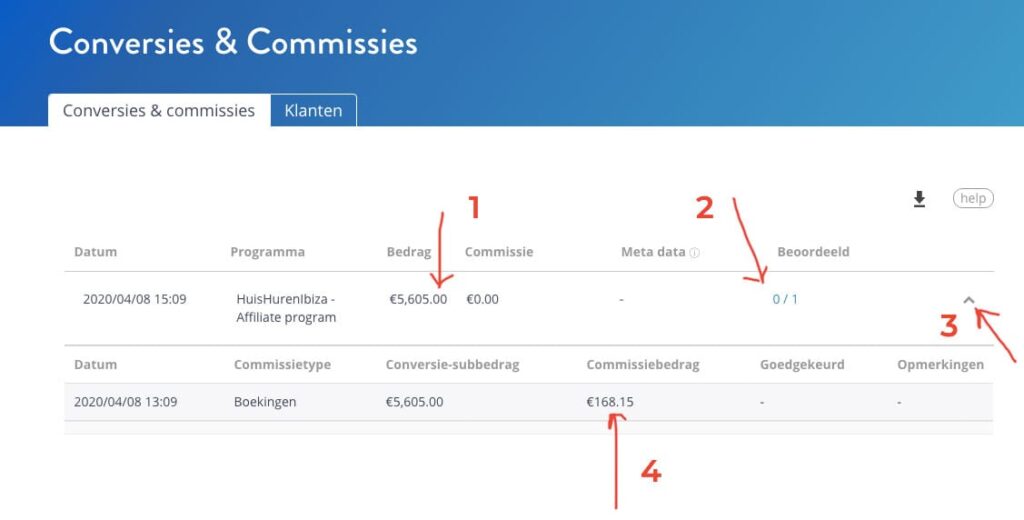Click the 2020/04/08 15:09 date cell
Screen dimensions: 1024x520
(x=134, y=299)
